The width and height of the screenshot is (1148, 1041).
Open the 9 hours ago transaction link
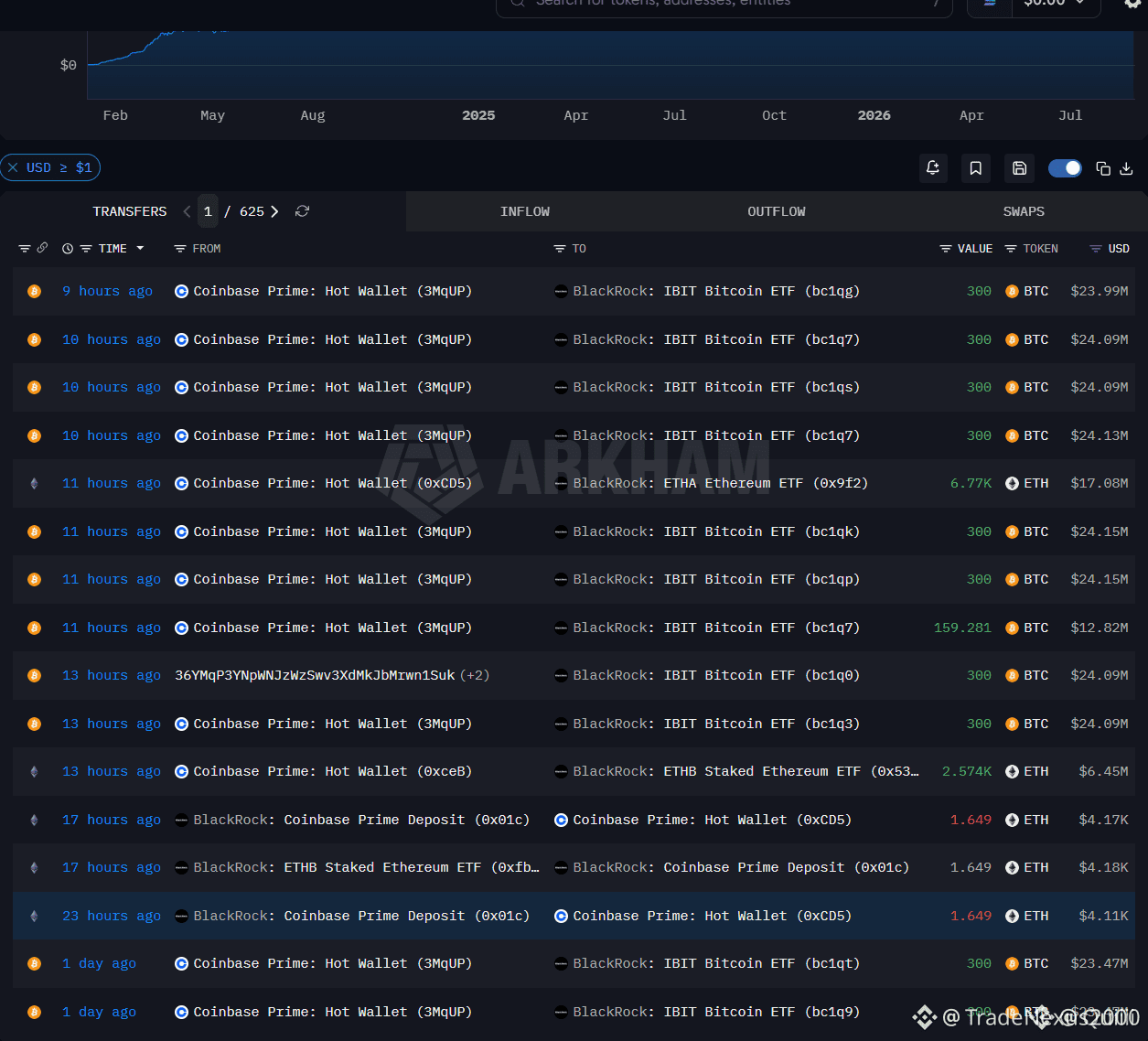point(107,291)
